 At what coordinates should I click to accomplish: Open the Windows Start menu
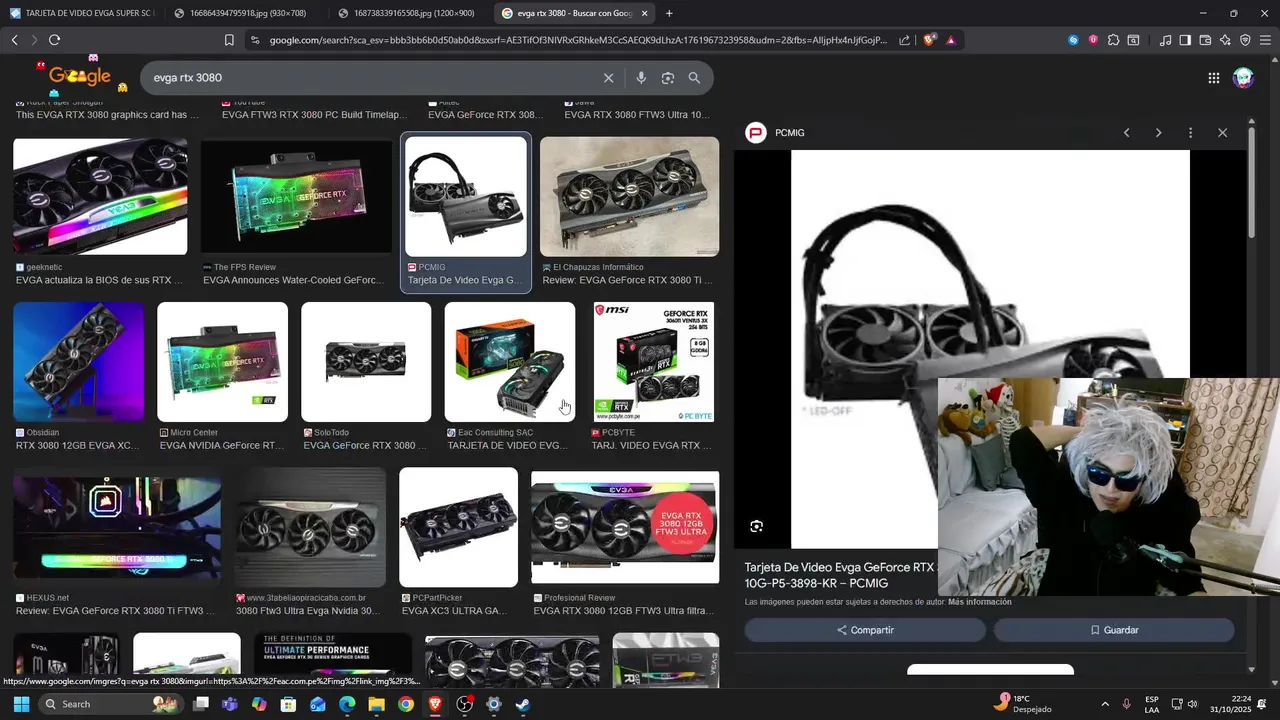coord(21,704)
